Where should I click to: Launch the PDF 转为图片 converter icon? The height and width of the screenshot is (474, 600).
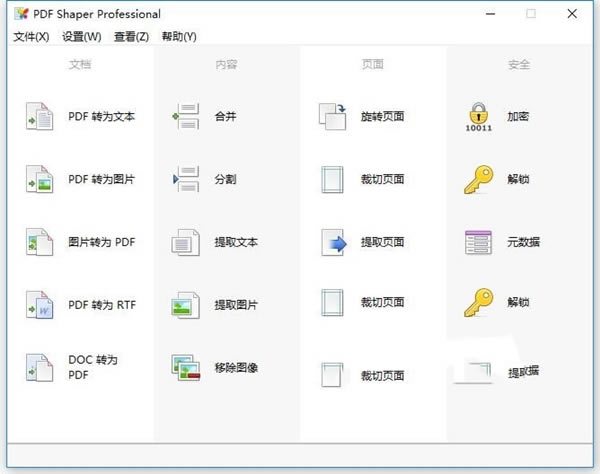39,179
